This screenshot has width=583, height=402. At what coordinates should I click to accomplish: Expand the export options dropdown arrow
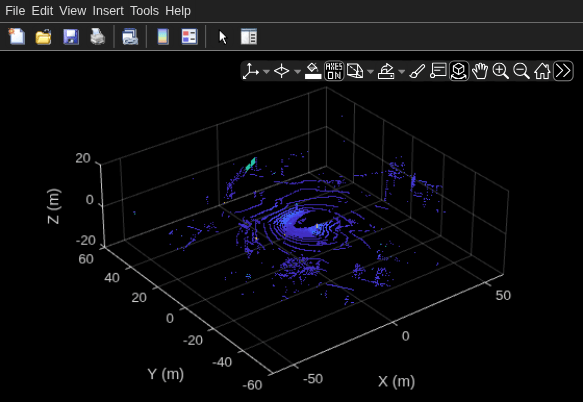pos(402,71)
